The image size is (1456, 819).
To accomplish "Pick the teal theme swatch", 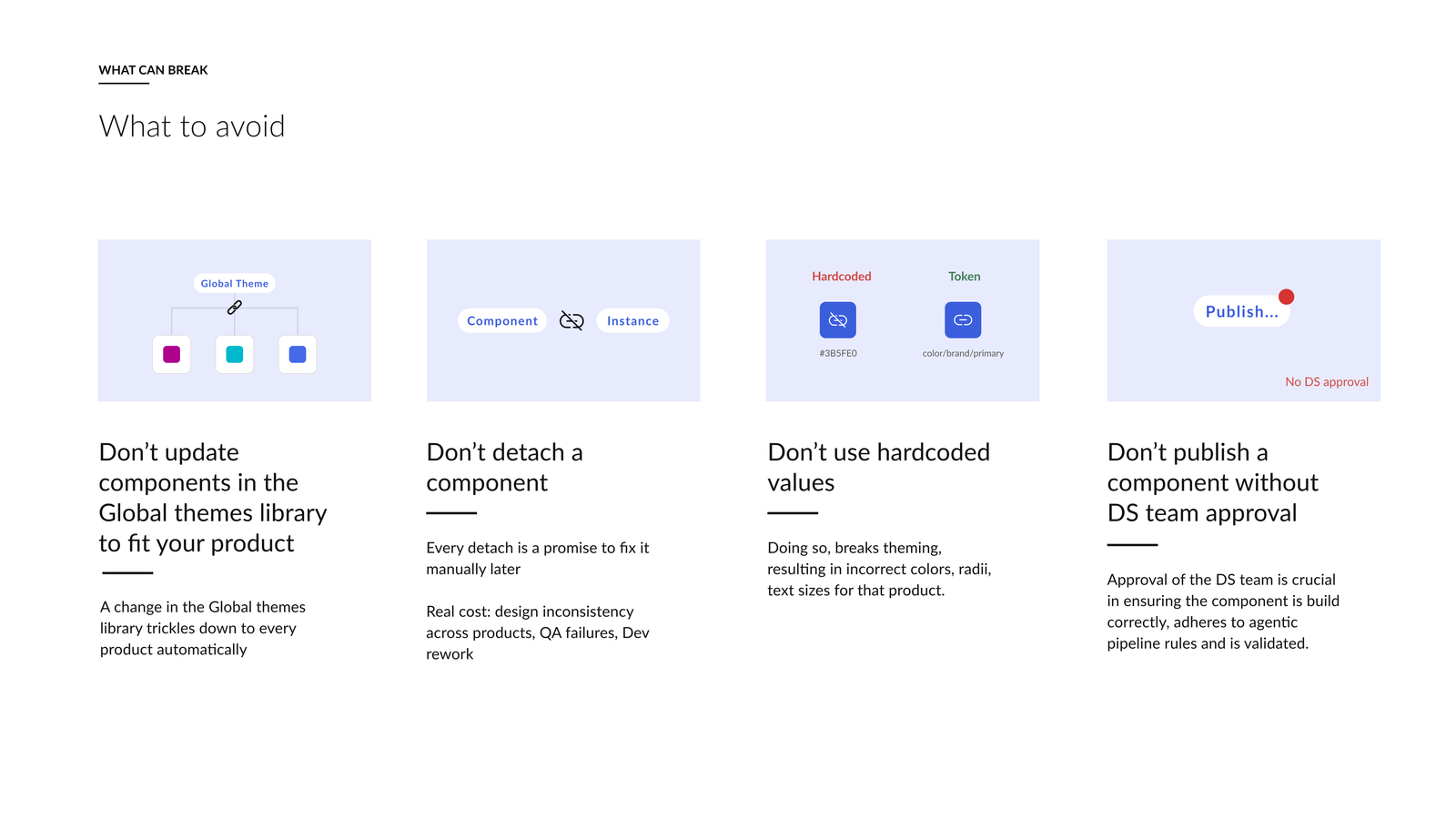I will [234, 354].
